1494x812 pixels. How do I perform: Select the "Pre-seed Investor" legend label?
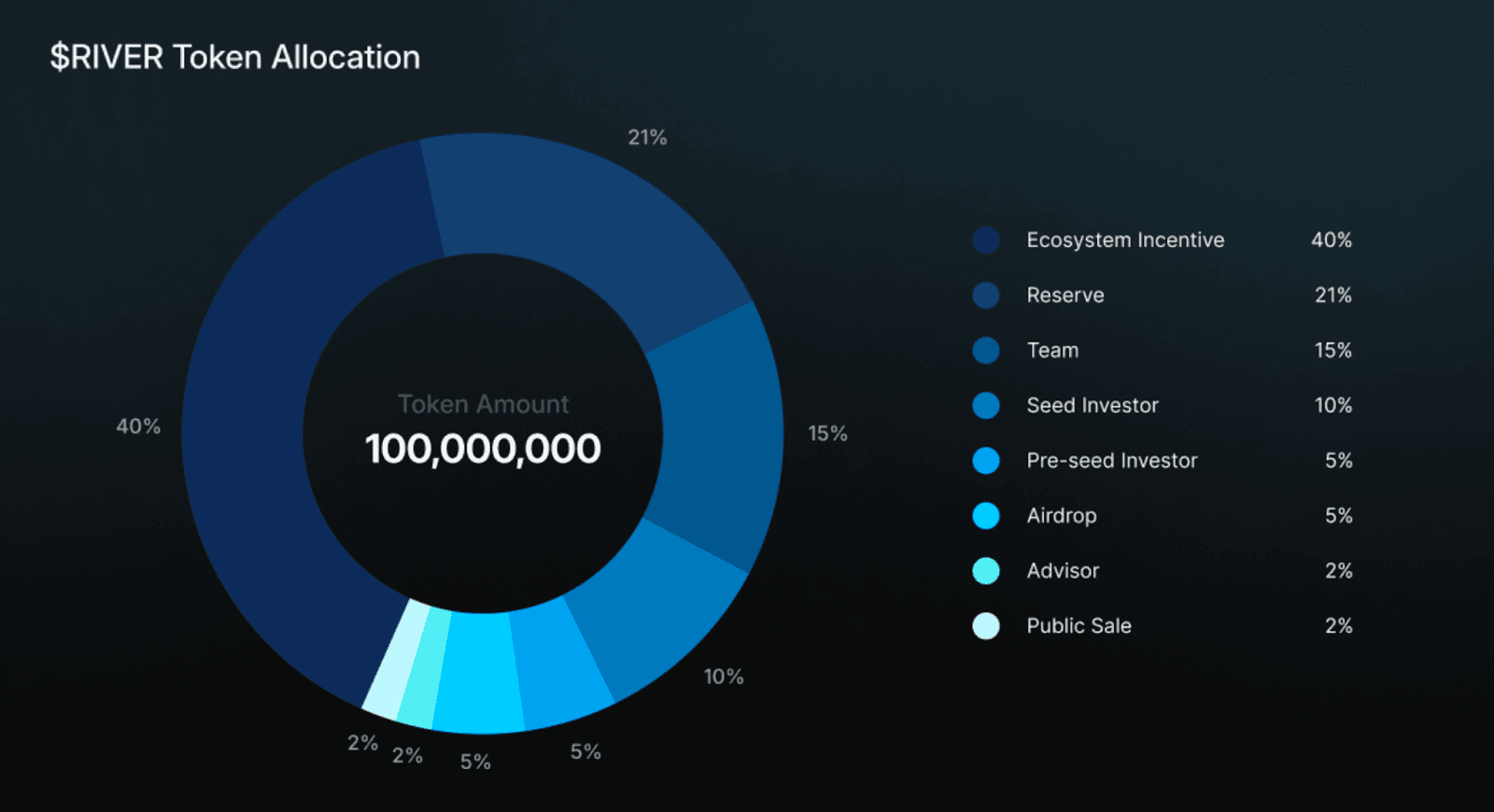coord(1111,461)
